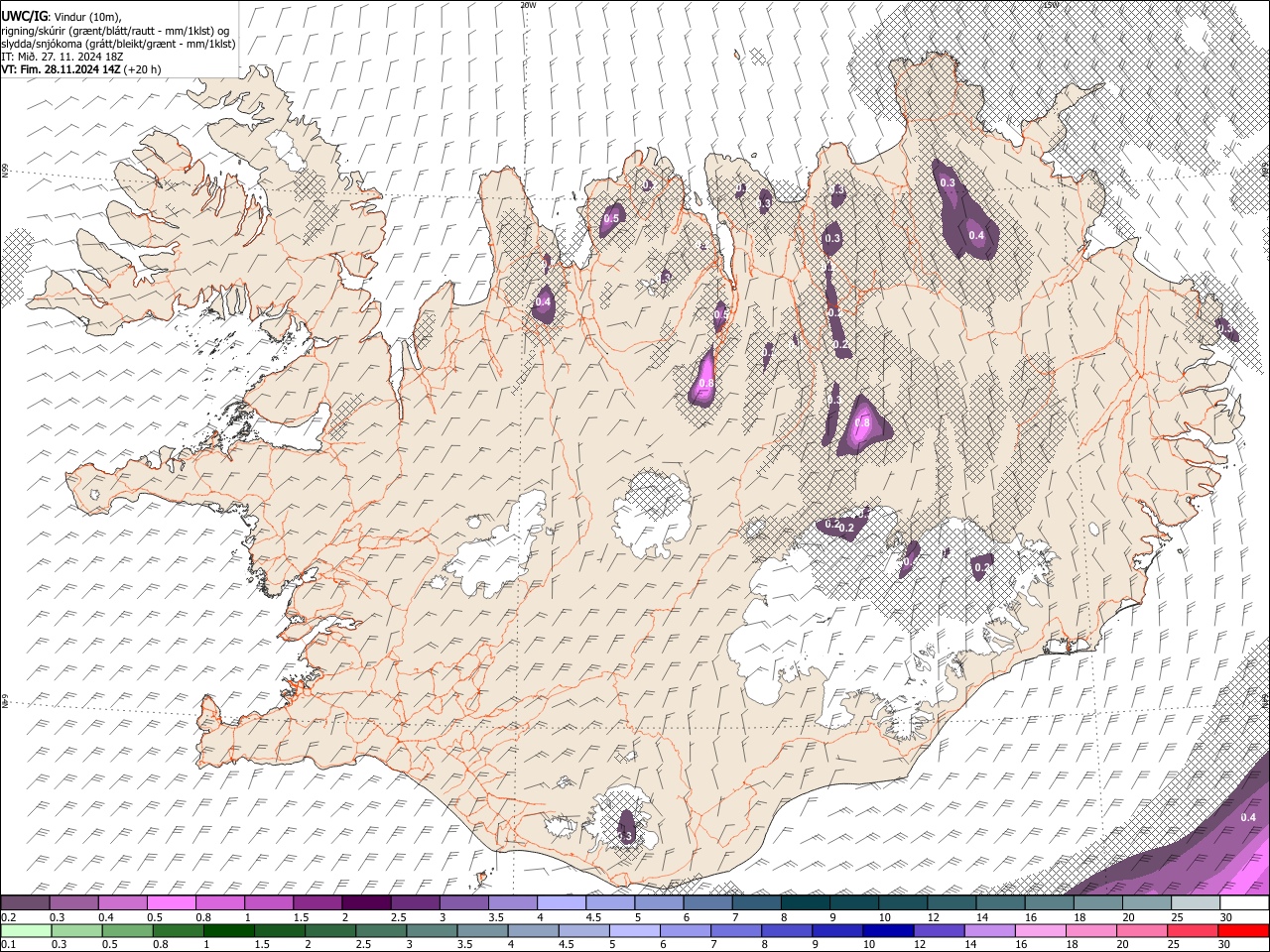Click the snow legend swatch between 3 and 3.5
The width and height of the screenshot is (1270, 952).
(464, 903)
